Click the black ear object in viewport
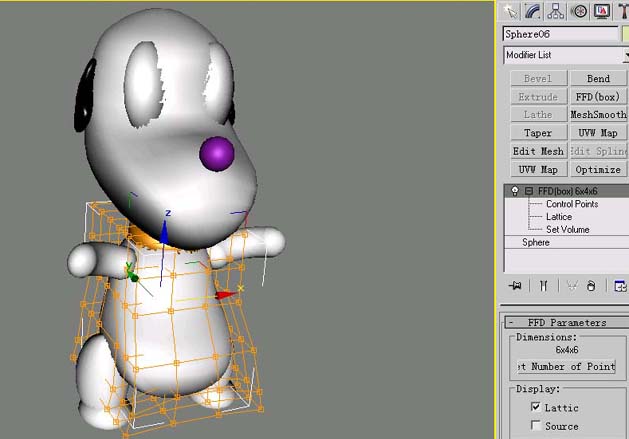This screenshot has height=439, width=629. [85, 95]
